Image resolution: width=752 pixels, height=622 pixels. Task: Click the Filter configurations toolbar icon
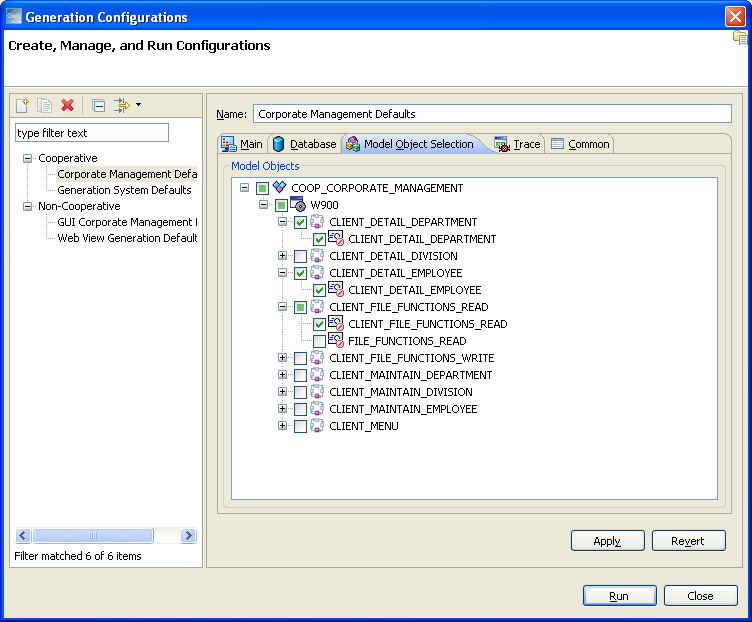[x=121, y=105]
